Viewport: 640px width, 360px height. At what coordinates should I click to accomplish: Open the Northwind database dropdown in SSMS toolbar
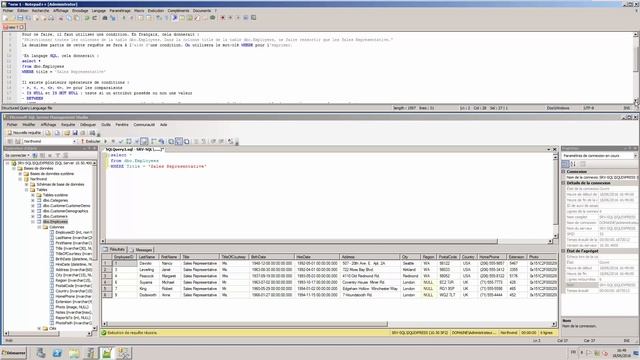pos(75,141)
